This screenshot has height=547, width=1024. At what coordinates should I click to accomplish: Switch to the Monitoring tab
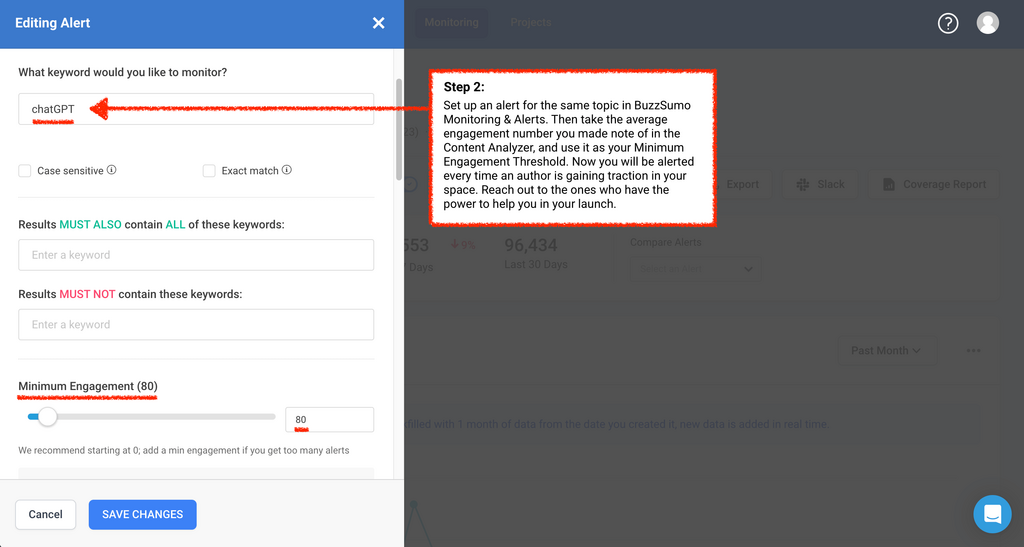[x=451, y=22]
